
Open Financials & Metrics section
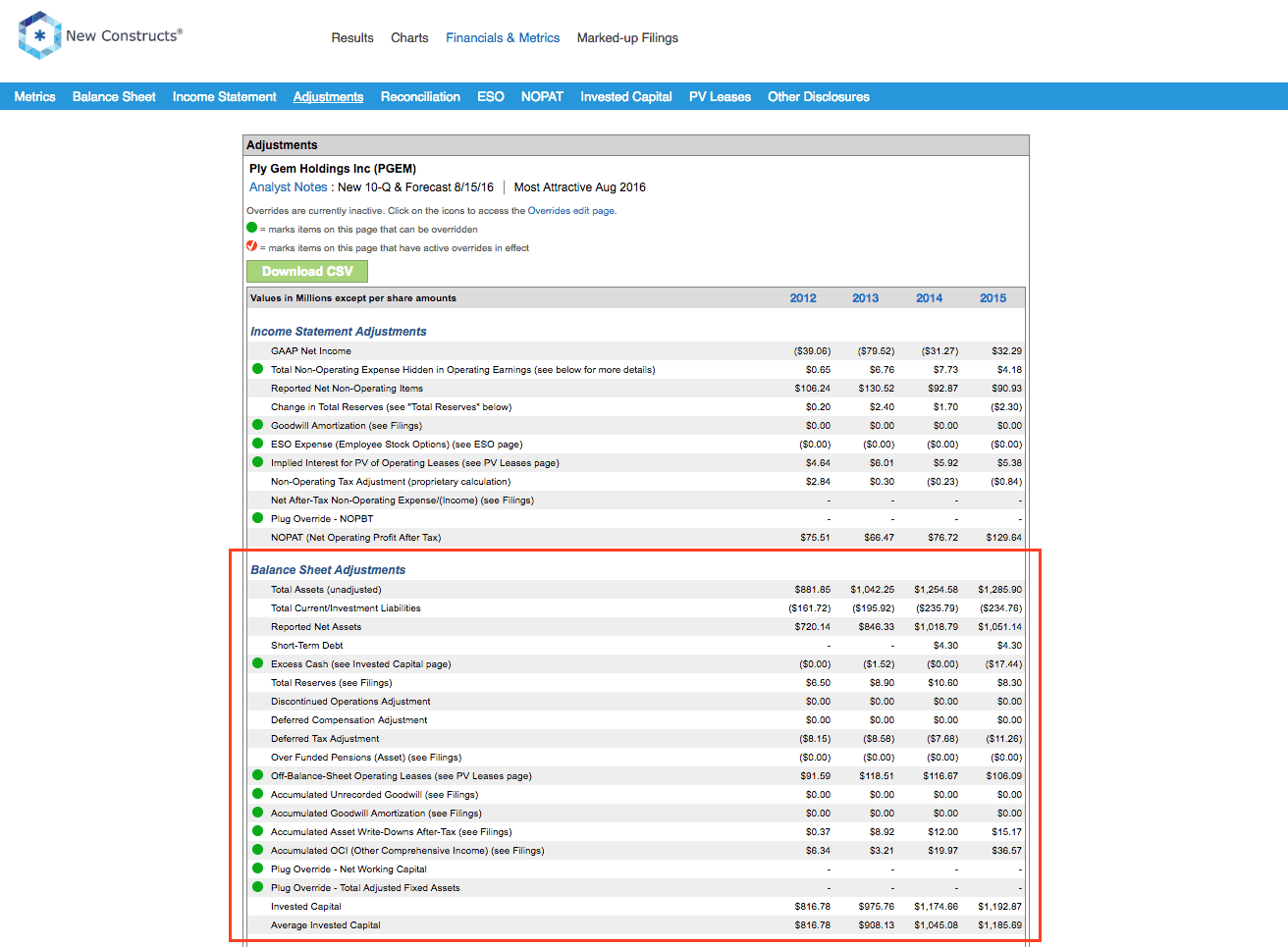point(503,38)
